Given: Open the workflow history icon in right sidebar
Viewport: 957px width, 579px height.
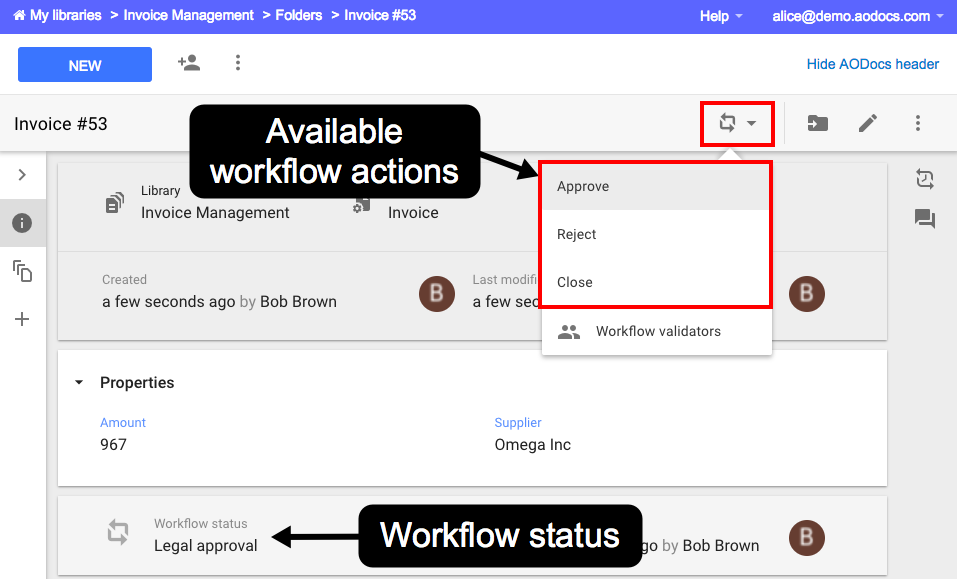Looking at the screenshot, I should tap(925, 179).
